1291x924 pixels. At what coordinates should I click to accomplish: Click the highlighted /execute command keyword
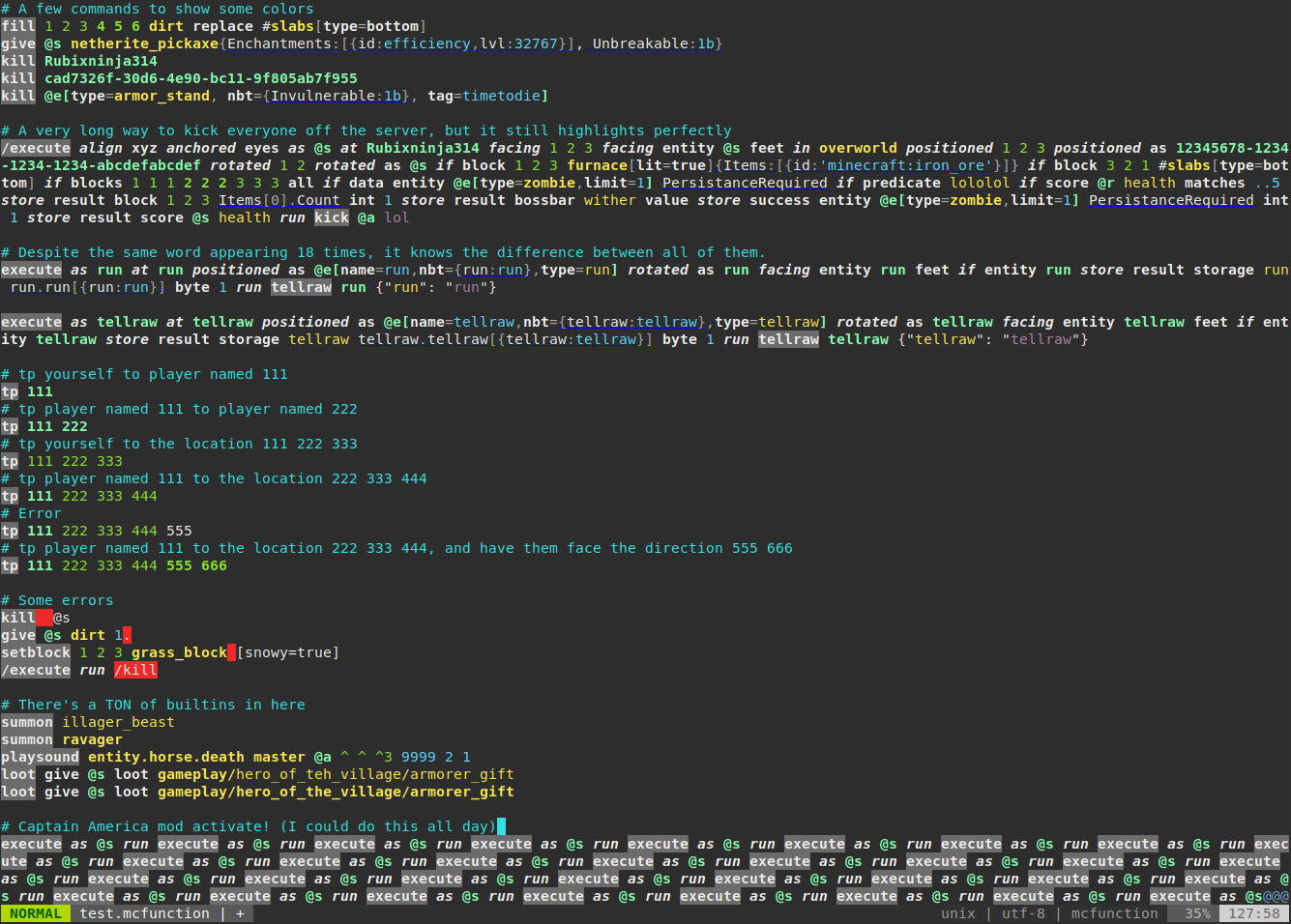tap(36, 147)
